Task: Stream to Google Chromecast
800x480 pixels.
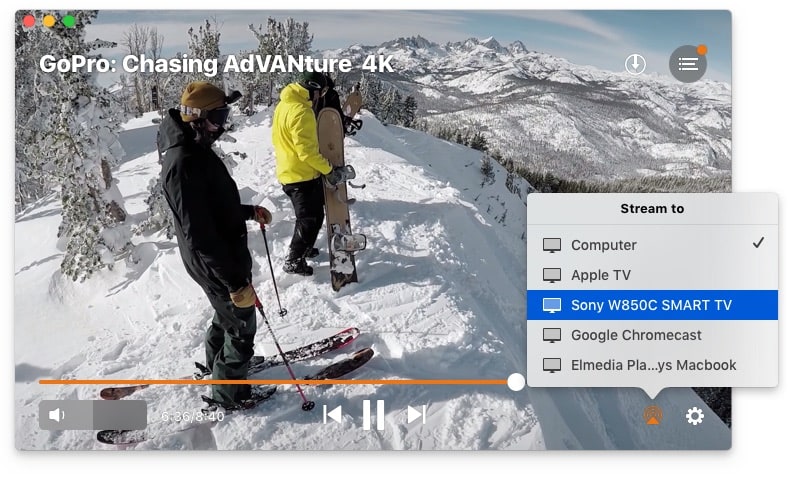Action: pyautogui.click(x=652, y=335)
